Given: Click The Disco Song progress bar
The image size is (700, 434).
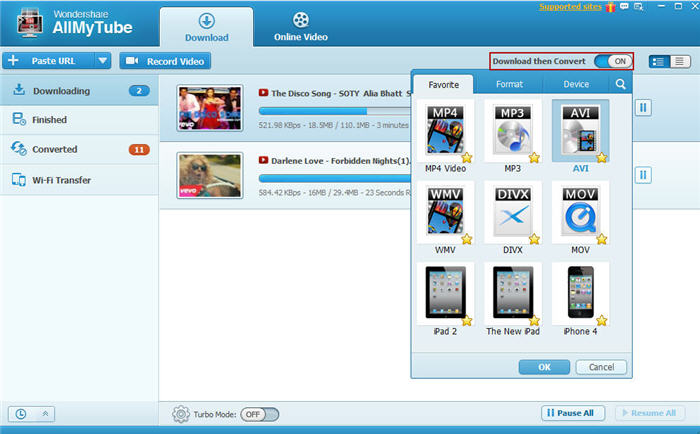Looking at the screenshot, I should pyautogui.click(x=335, y=111).
